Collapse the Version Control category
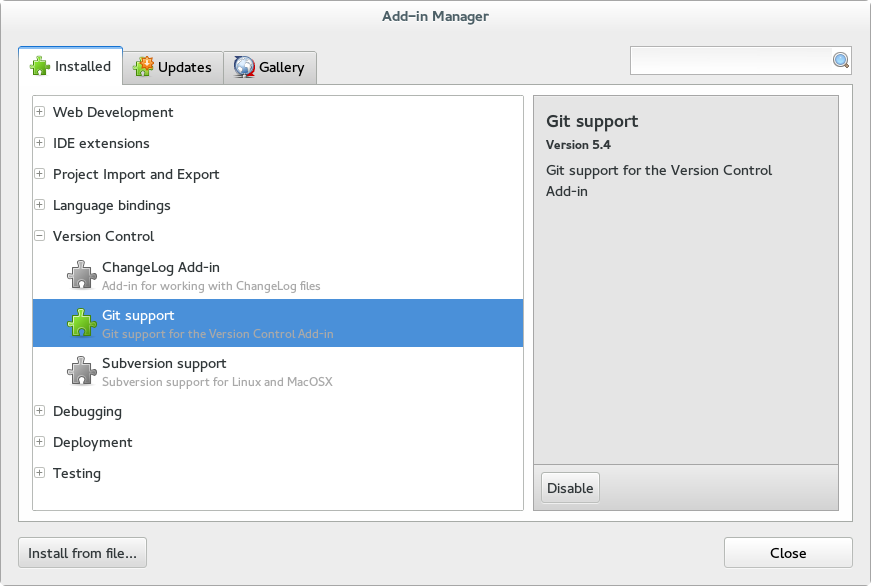871x586 pixels. tap(39, 236)
